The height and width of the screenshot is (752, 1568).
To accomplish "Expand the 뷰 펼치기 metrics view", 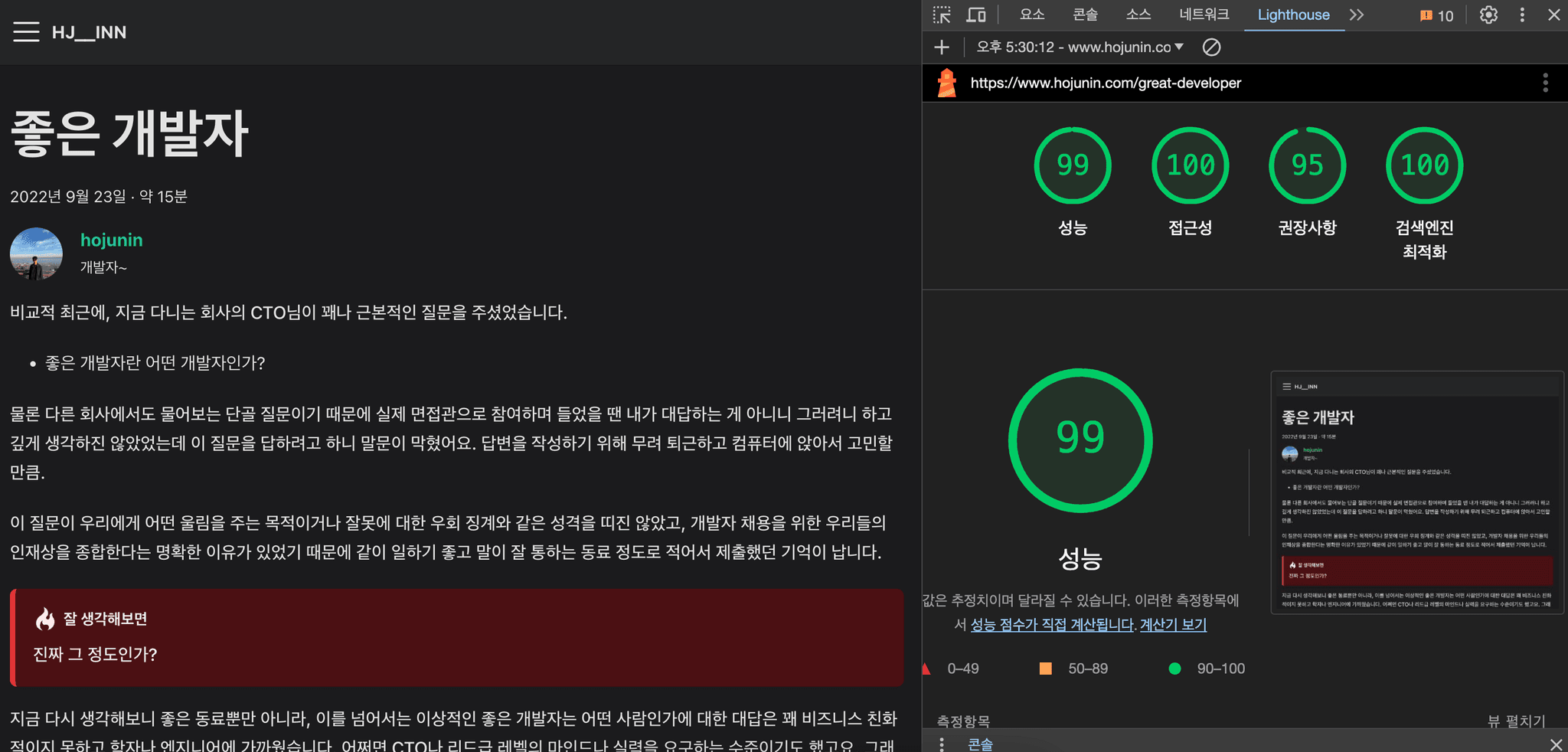I will click(x=1516, y=721).
